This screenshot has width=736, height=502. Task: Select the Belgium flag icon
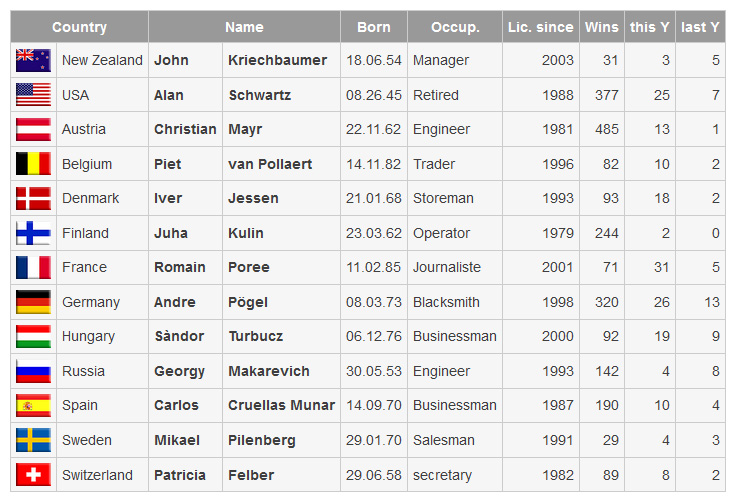tap(33, 164)
